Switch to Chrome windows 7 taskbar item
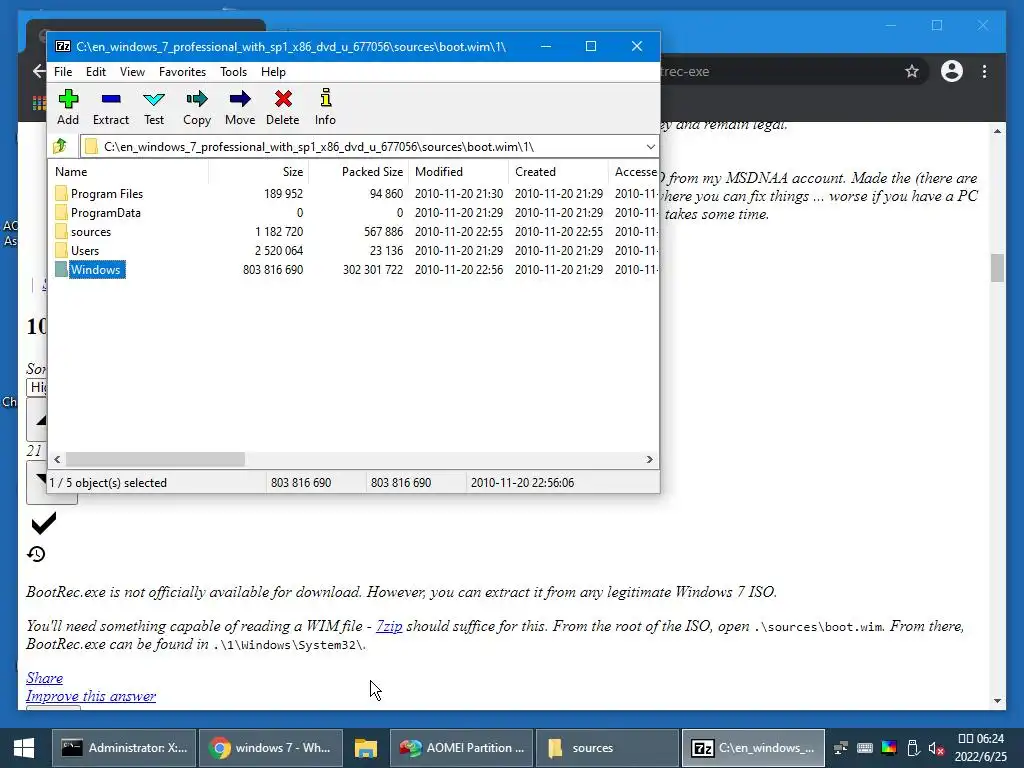The width and height of the screenshot is (1024, 768). [271, 748]
